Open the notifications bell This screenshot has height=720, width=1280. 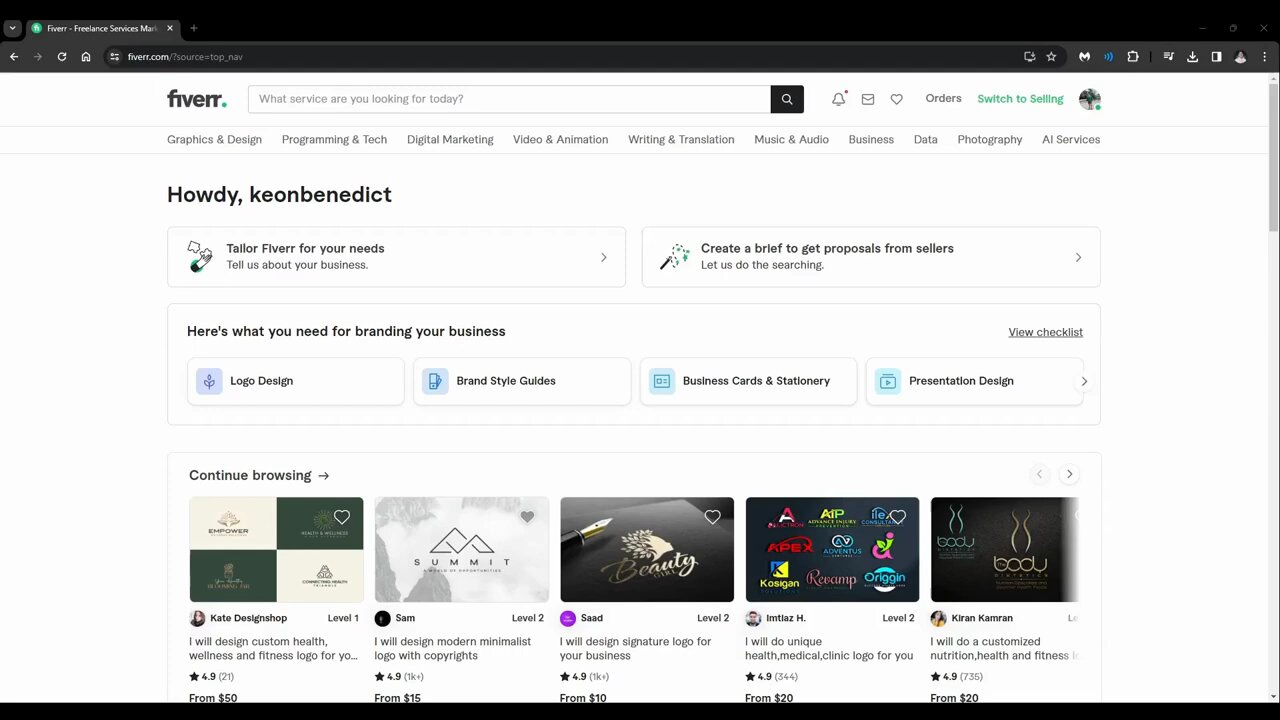839,99
